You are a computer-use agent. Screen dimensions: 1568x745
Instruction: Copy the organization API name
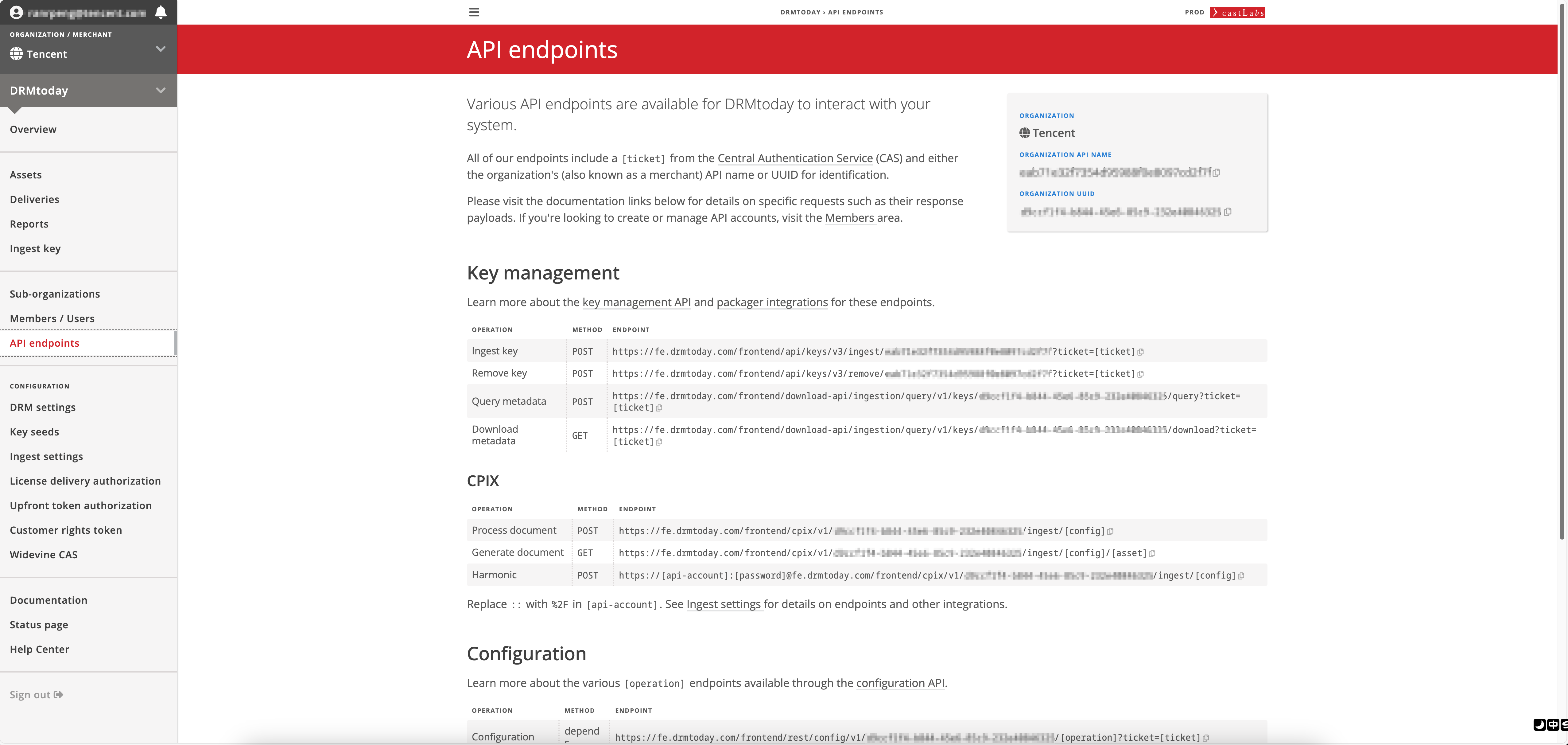[1216, 173]
